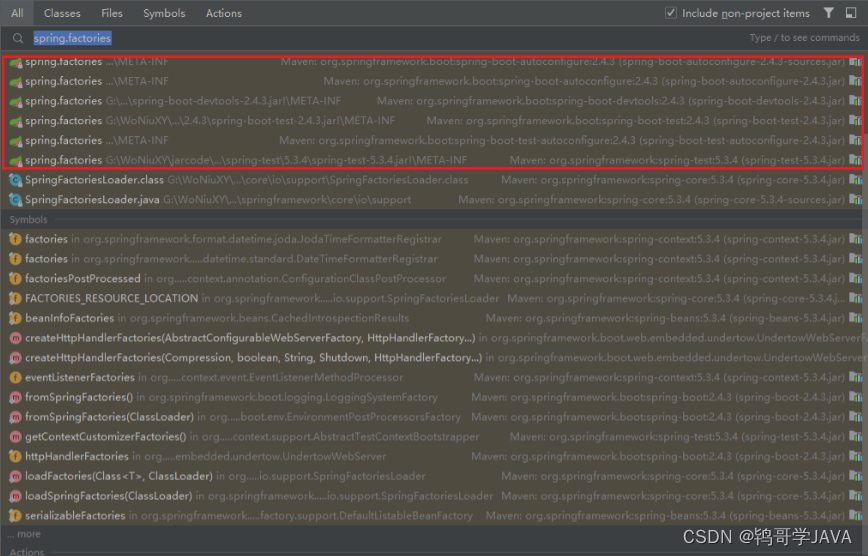Click the SpringFactoriesLoader.class file icon
The width and height of the screenshot is (868, 556).
pyautogui.click(x=16, y=180)
